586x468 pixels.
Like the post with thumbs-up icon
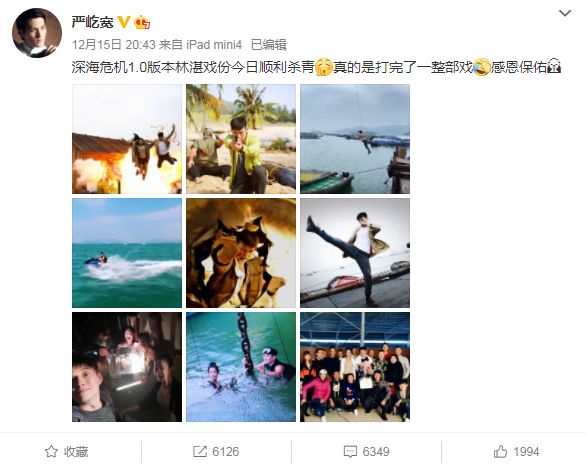[x=500, y=452]
